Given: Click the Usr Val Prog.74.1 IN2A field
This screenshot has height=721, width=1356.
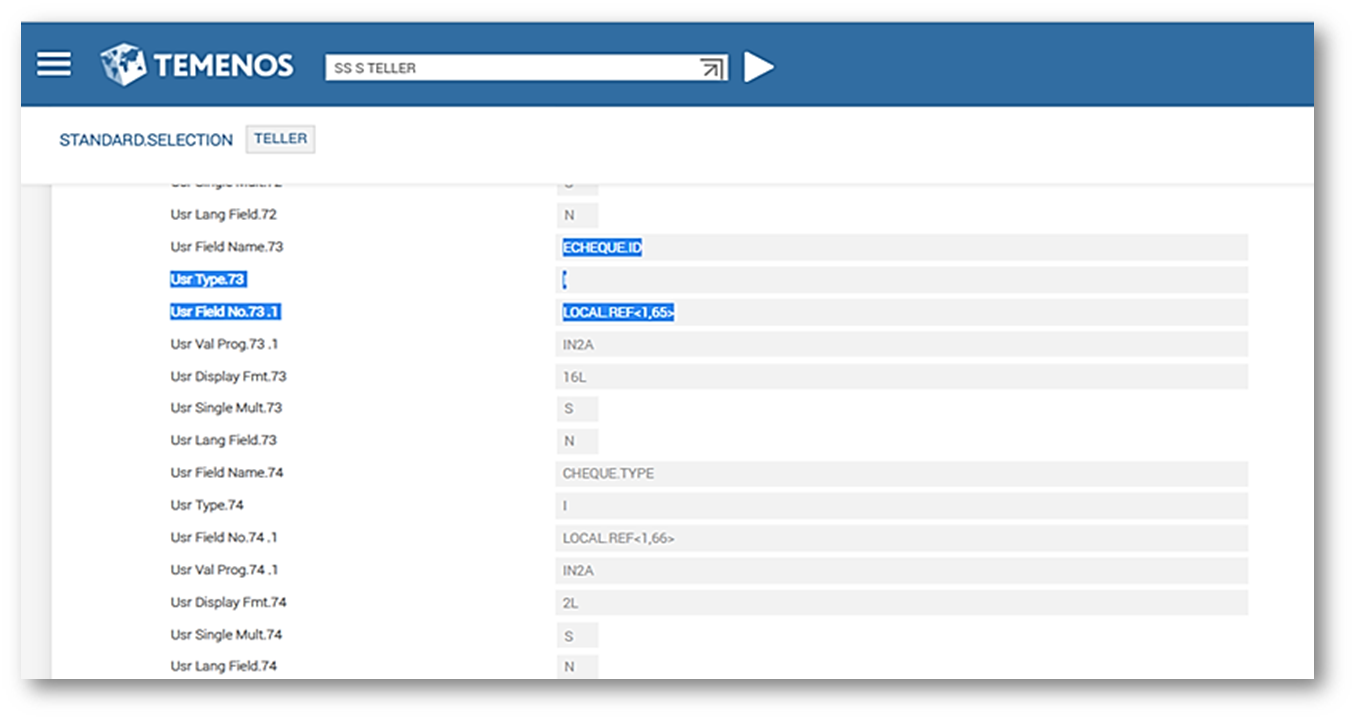Looking at the screenshot, I should point(900,570).
